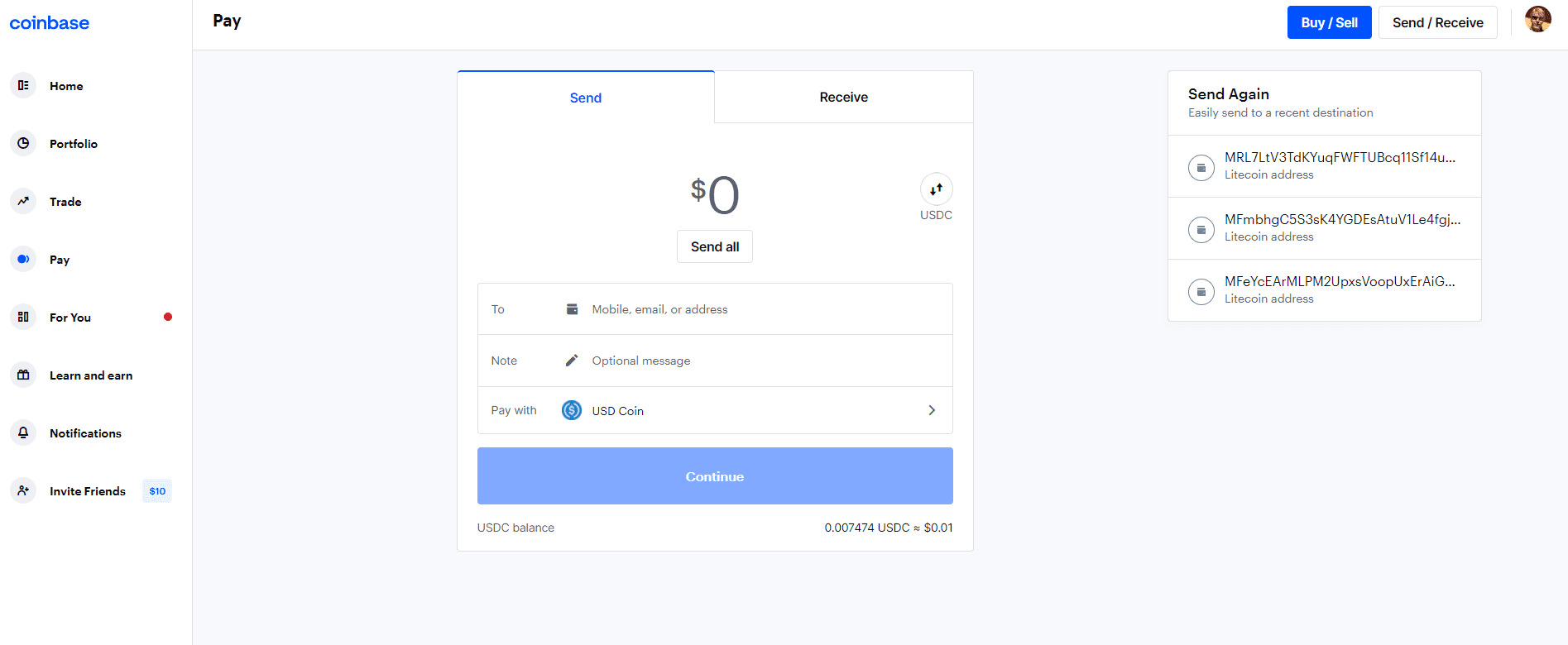Navigate to Trade in the sidebar
Image resolution: width=1568 pixels, height=645 pixels.
coord(65,202)
